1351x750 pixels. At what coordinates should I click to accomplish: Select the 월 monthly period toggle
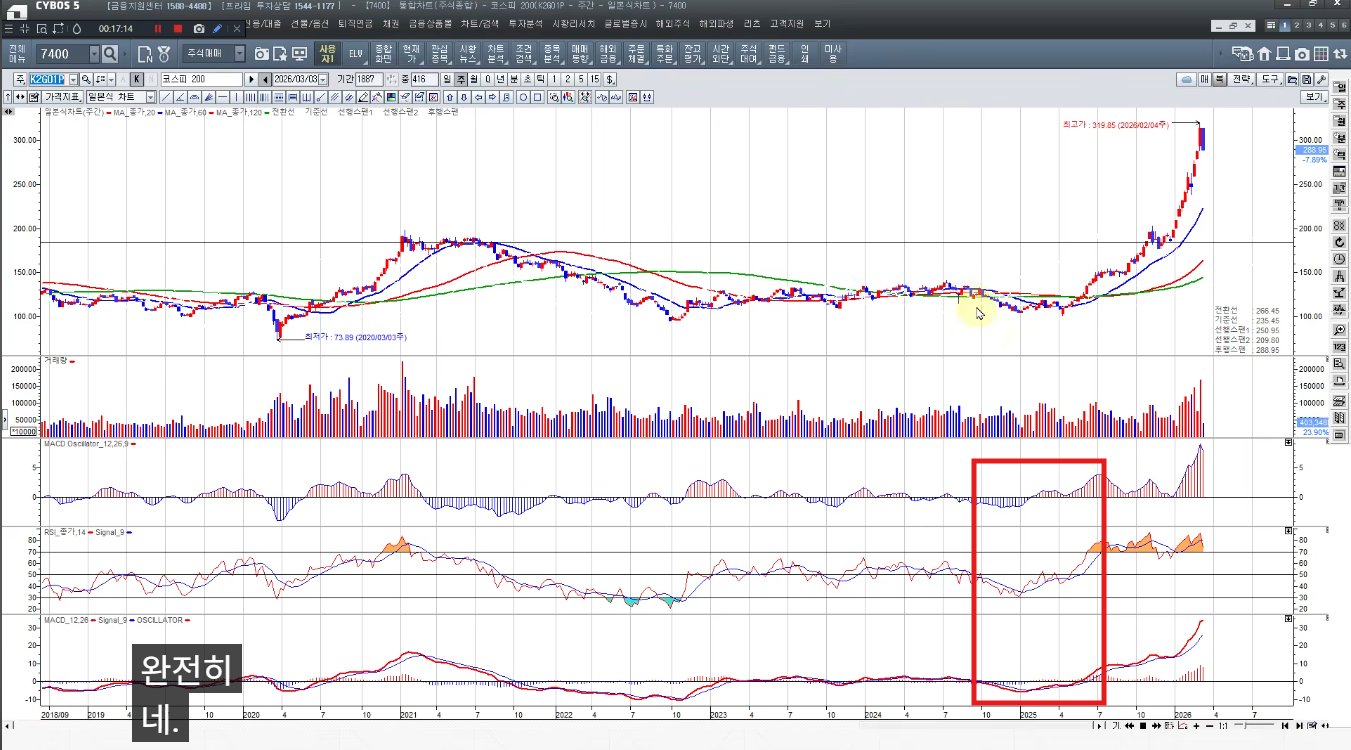[474, 79]
